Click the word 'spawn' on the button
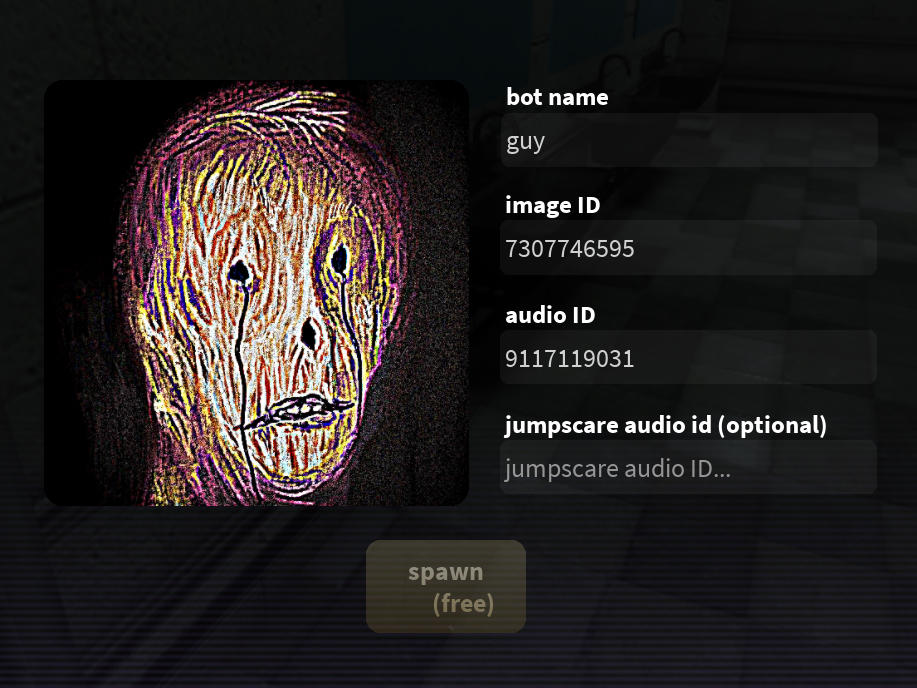 coord(446,572)
